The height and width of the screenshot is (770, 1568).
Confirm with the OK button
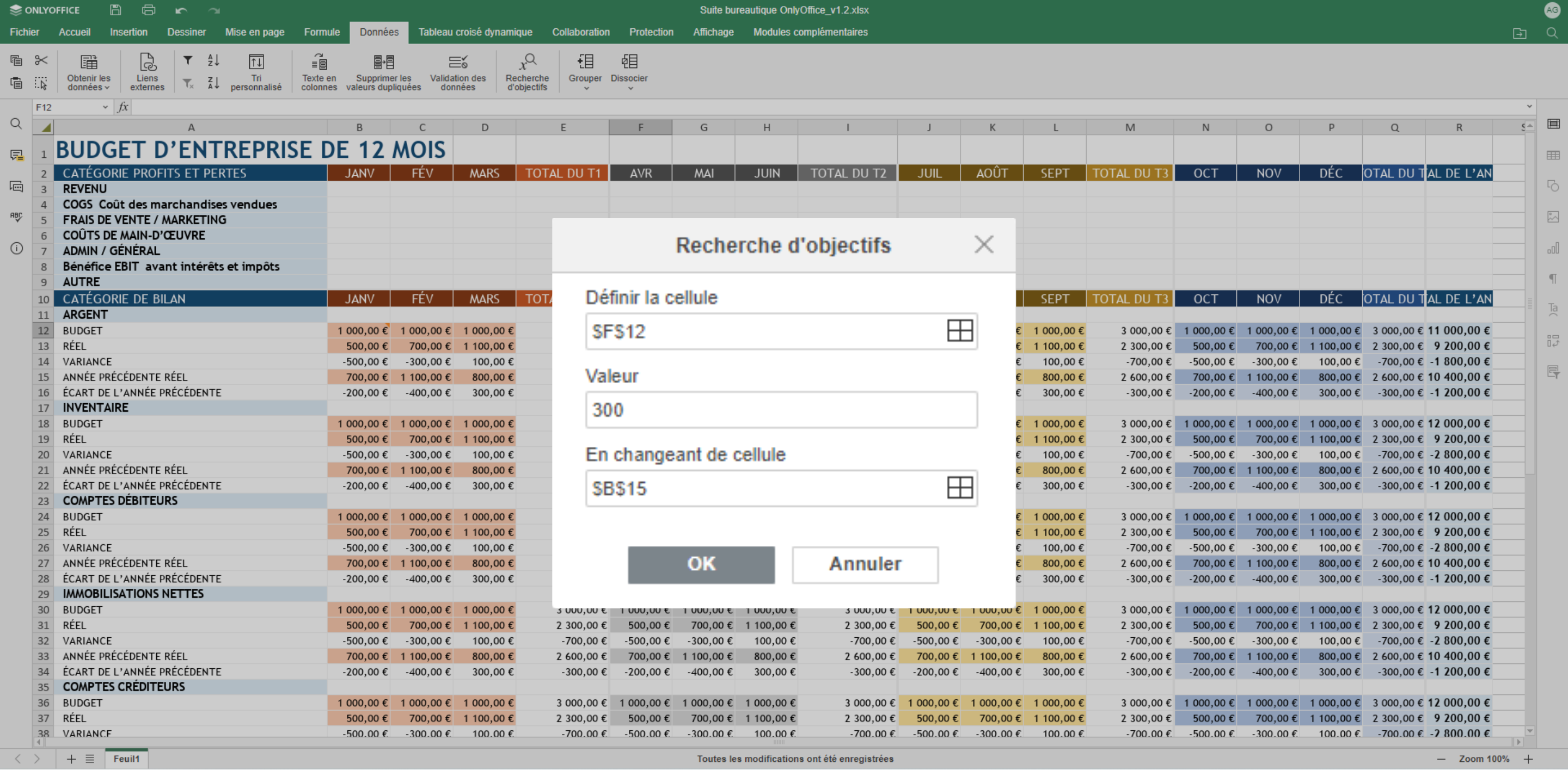pyautogui.click(x=701, y=564)
